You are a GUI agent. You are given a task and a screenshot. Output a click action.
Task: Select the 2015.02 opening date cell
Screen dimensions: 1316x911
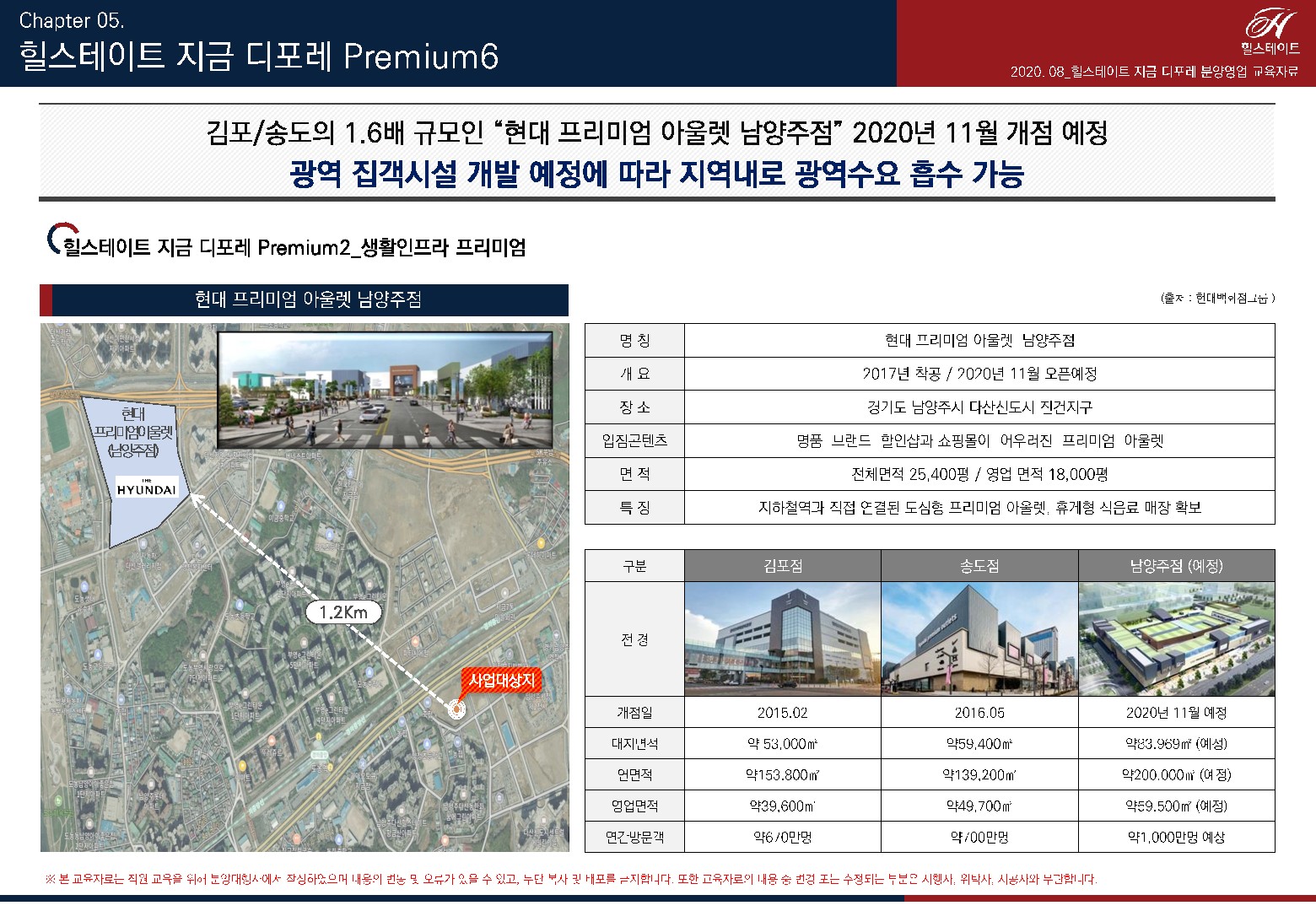(782, 713)
